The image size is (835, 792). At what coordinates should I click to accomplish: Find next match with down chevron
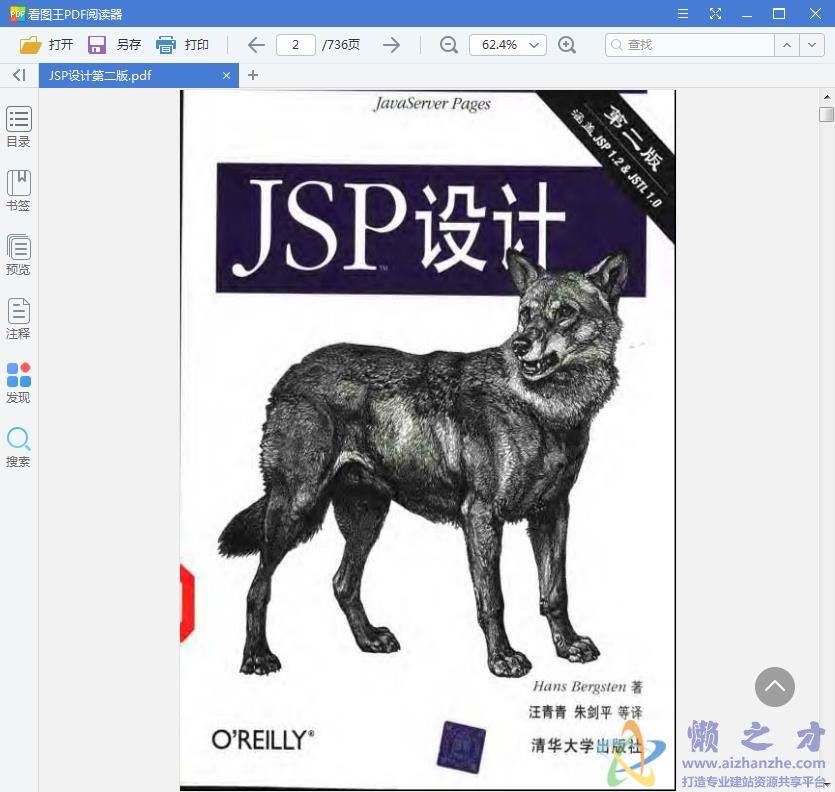coord(812,45)
